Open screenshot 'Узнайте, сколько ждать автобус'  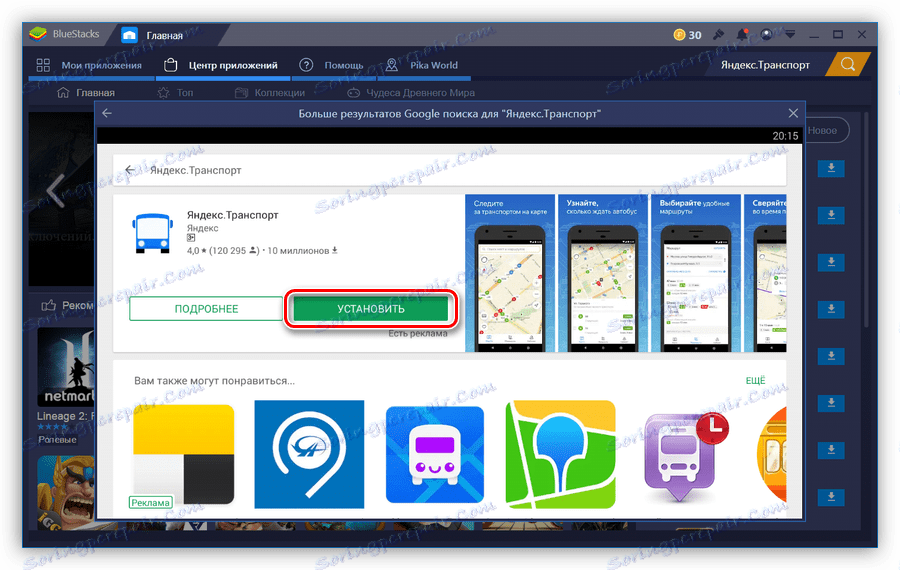pyautogui.click(x=602, y=273)
